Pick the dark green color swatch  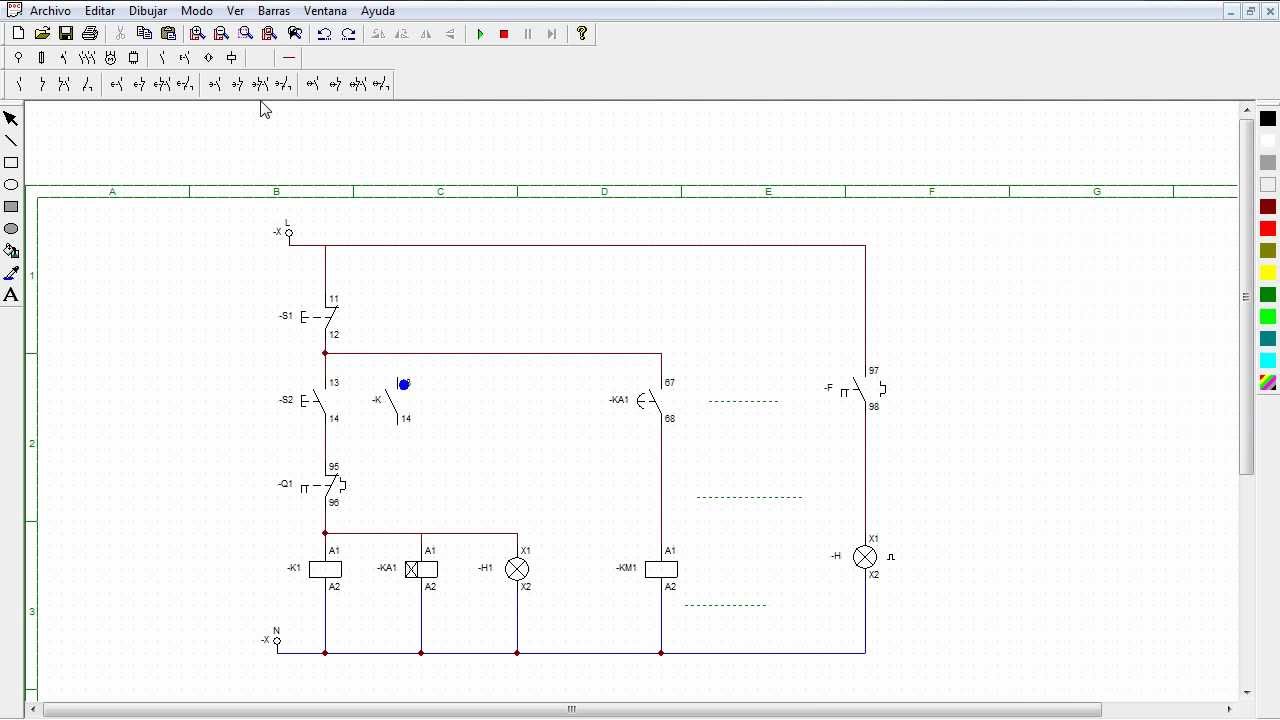click(1268, 295)
